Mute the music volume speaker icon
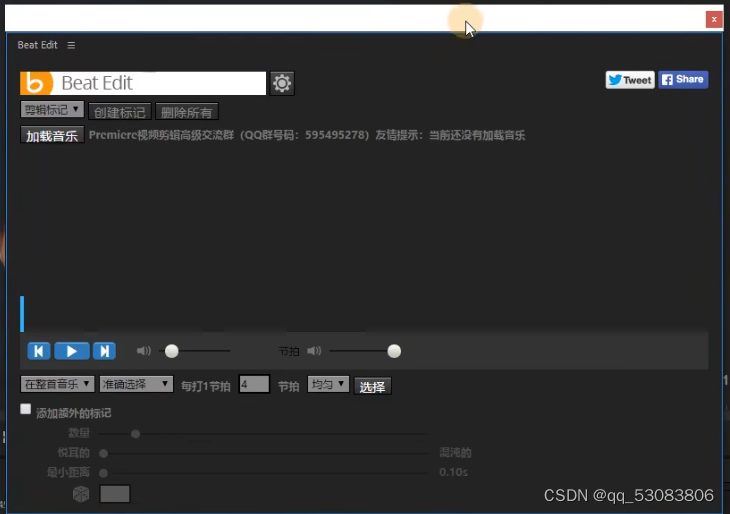Screen dimensions: 730x514 (143, 351)
